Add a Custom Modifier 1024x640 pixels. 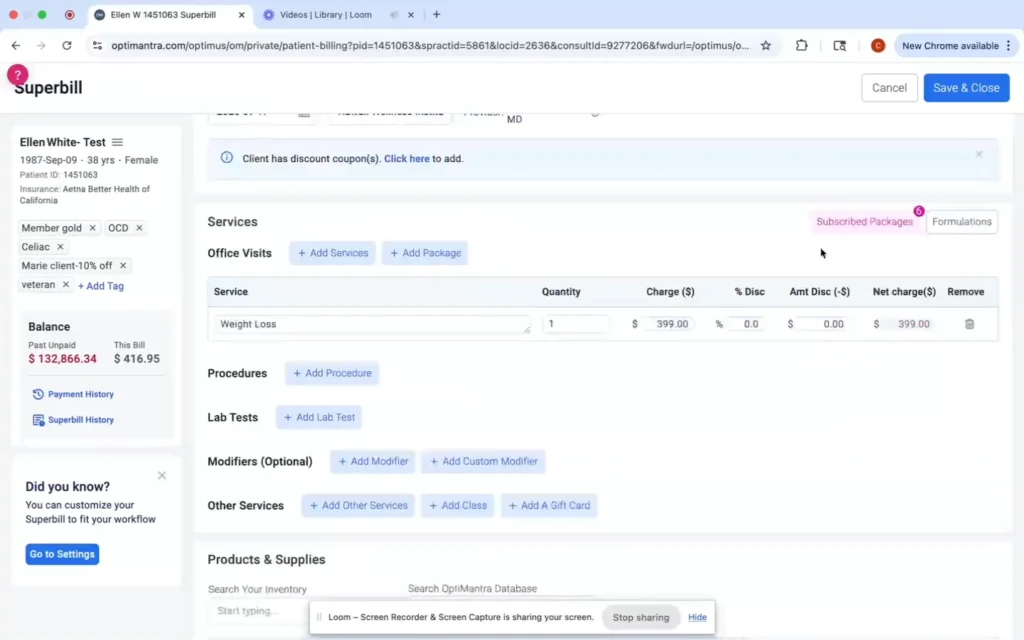click(x=483, y=462)
